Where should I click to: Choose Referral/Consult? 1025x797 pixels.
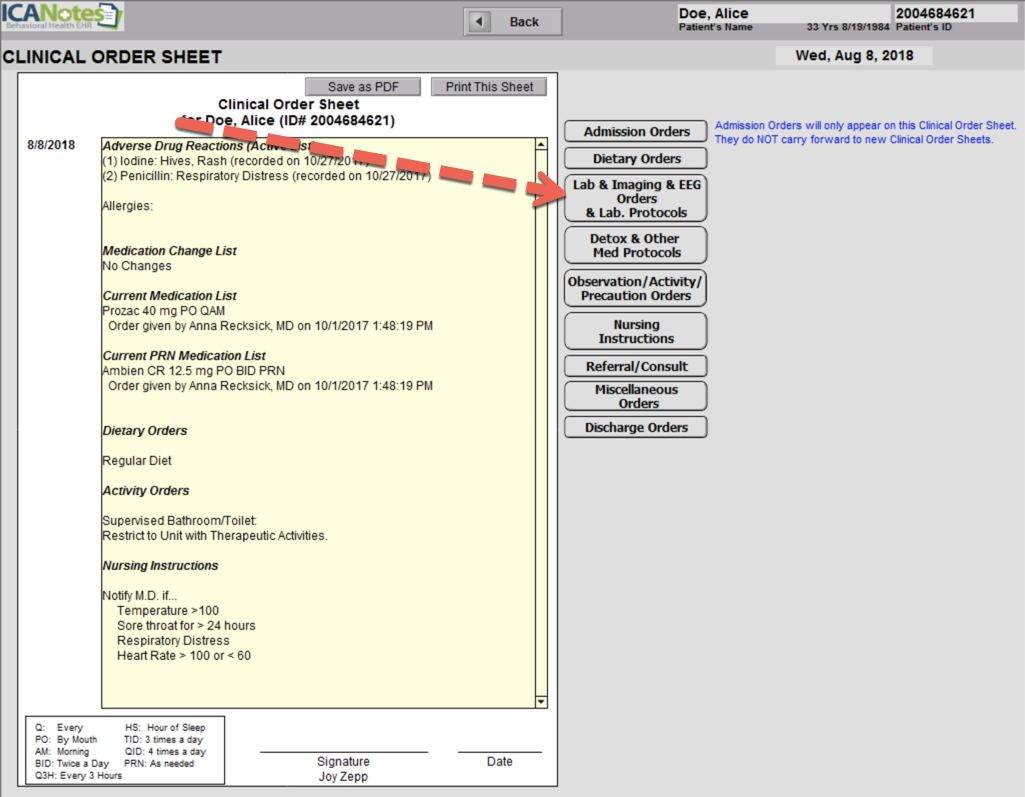click(636, 366)
